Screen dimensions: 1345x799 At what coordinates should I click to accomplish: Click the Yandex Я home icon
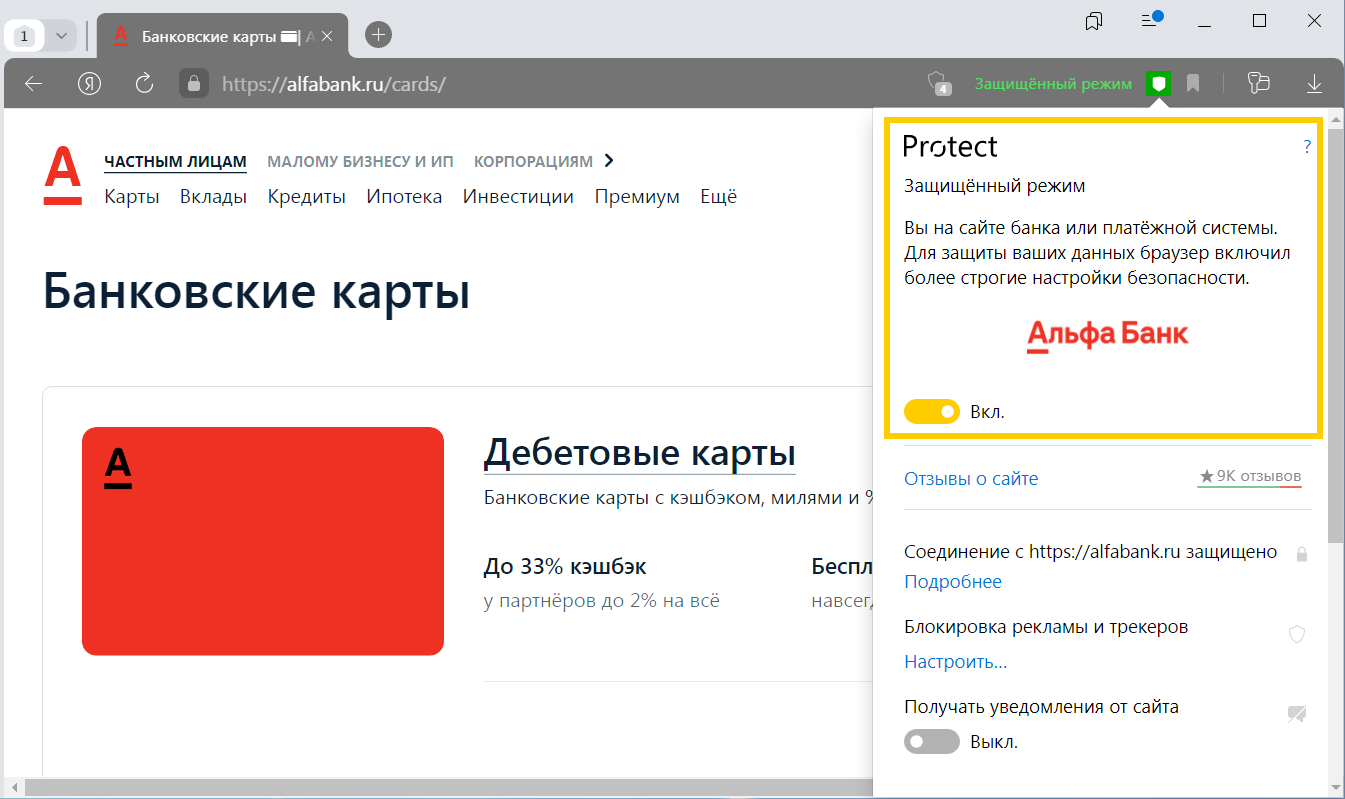(x=90, y=84)
